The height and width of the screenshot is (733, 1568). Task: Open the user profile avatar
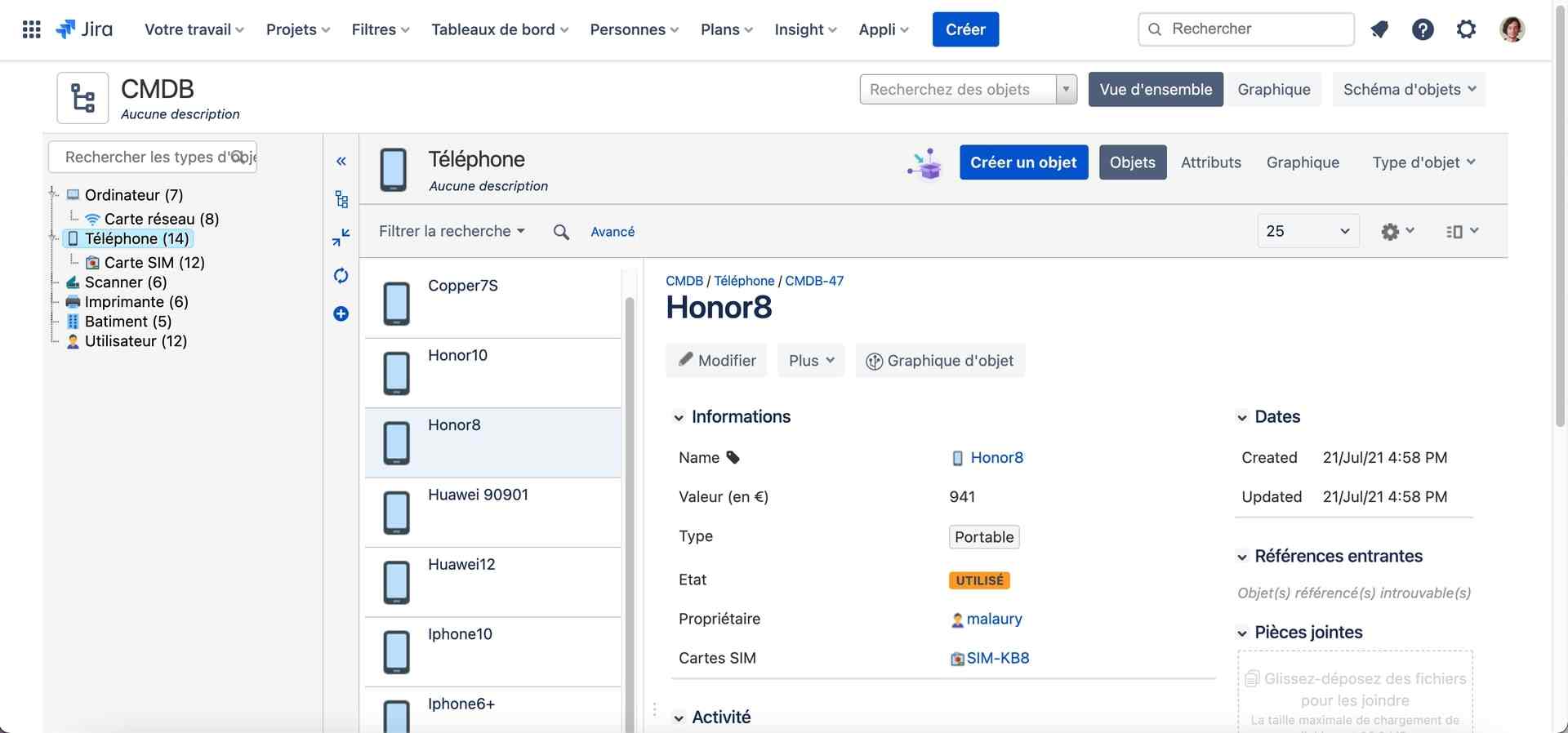point(1512,29)
